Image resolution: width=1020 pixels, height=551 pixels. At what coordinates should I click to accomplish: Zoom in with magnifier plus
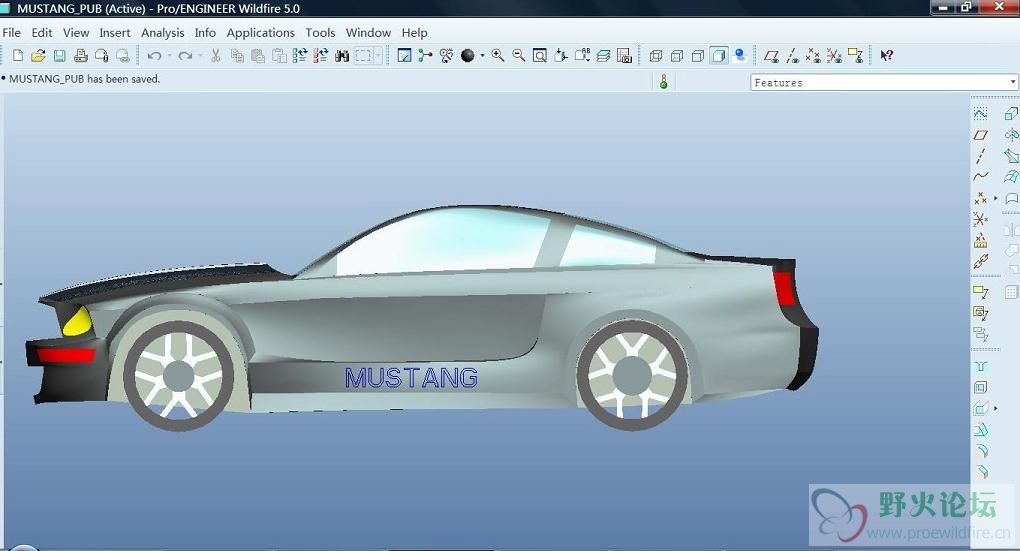498,56
